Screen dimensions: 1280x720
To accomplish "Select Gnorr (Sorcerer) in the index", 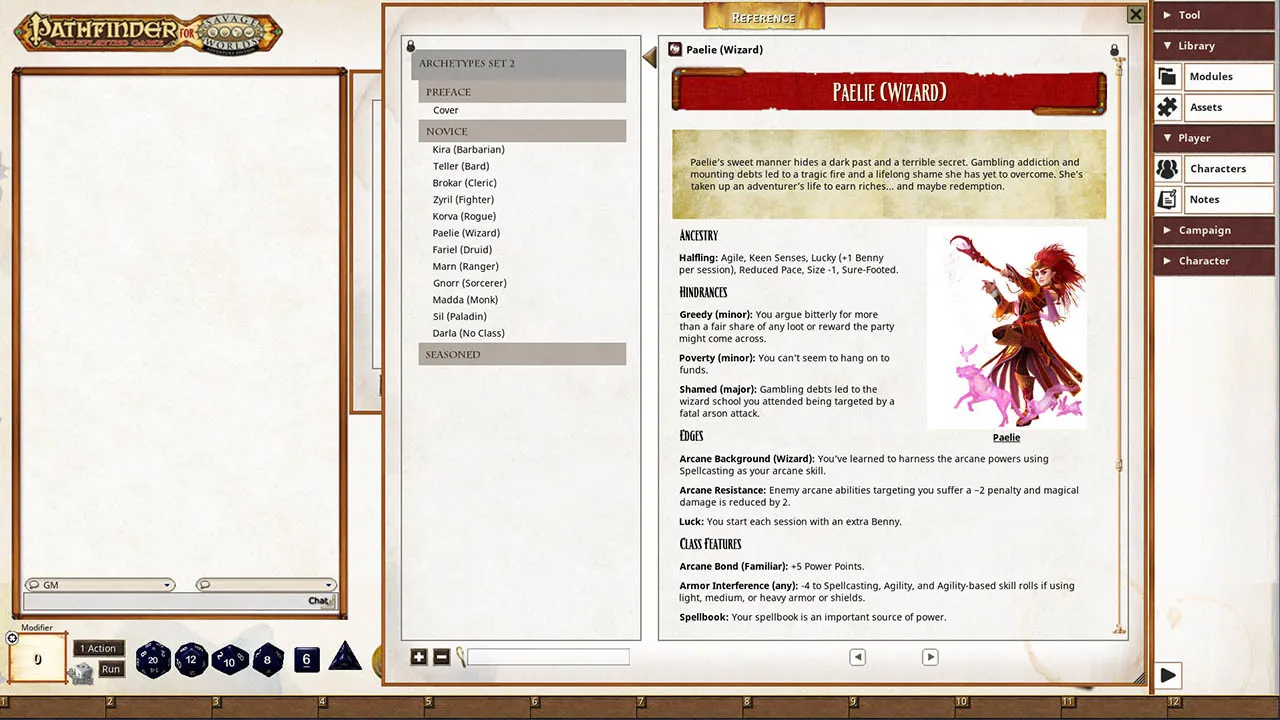I will pyautogui.click(x=470, y=283).
